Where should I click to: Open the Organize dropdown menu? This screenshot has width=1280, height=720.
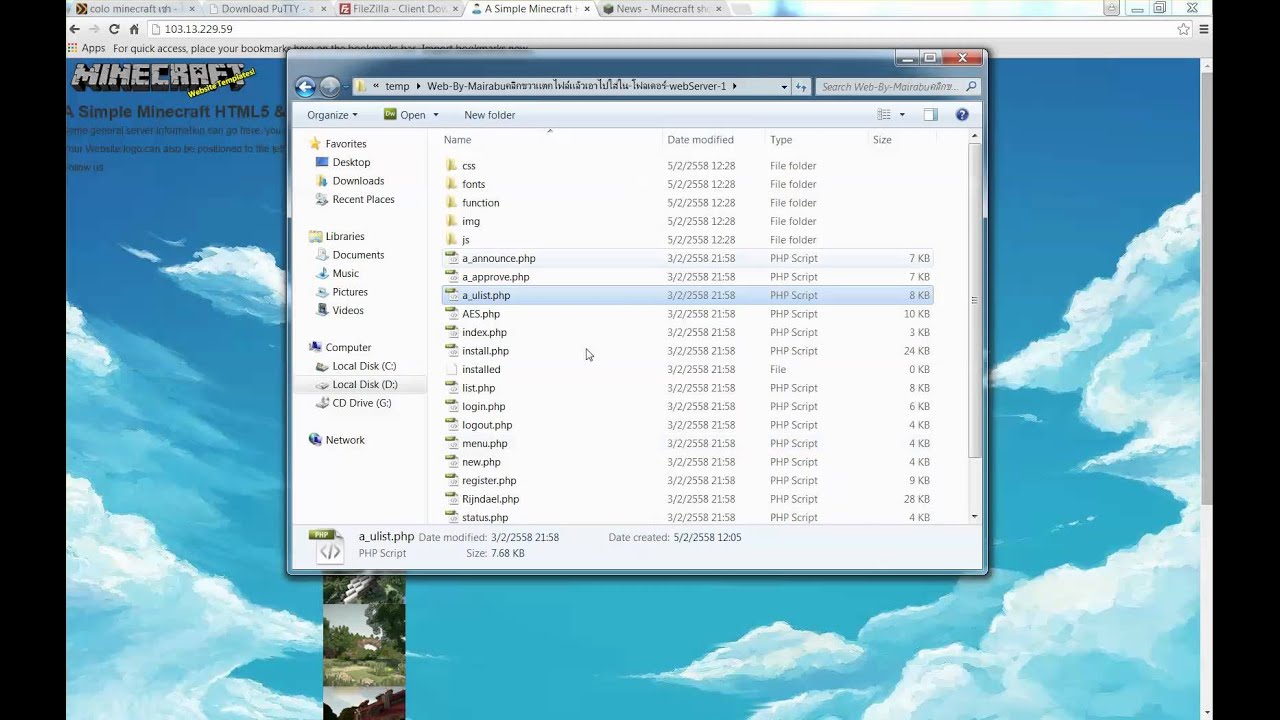332,115
